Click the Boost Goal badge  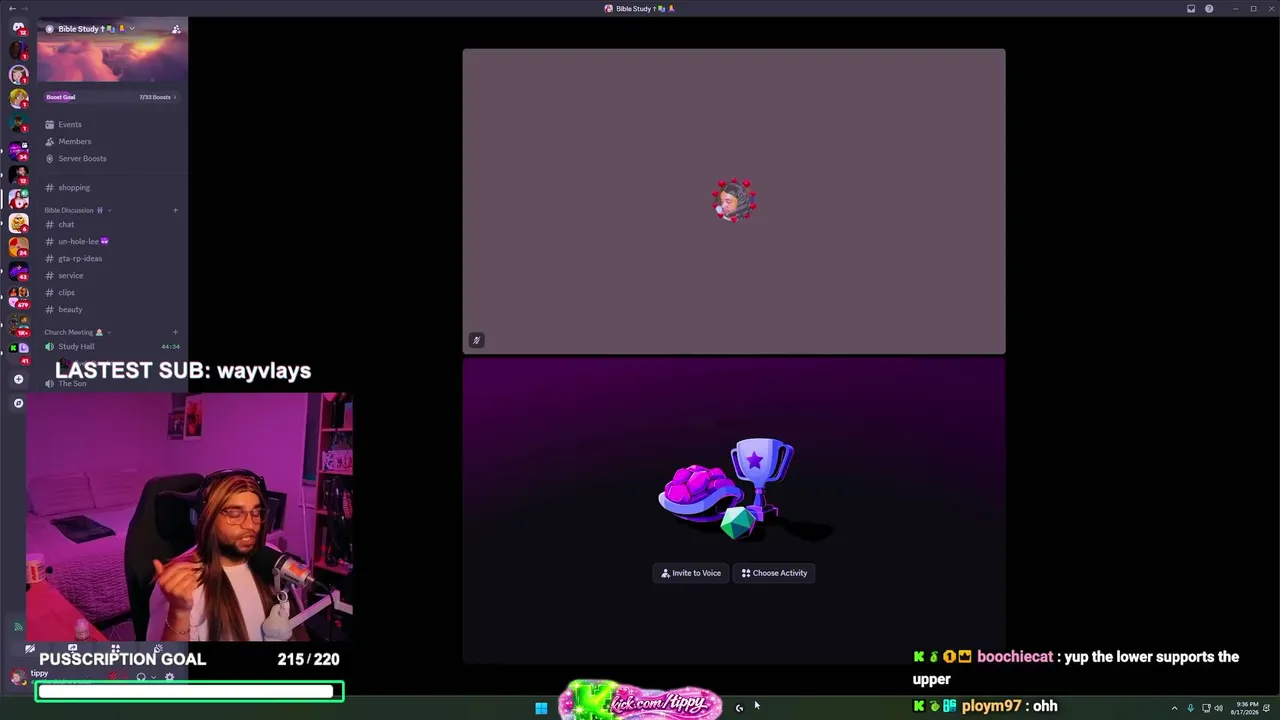[x=61, y=97]
